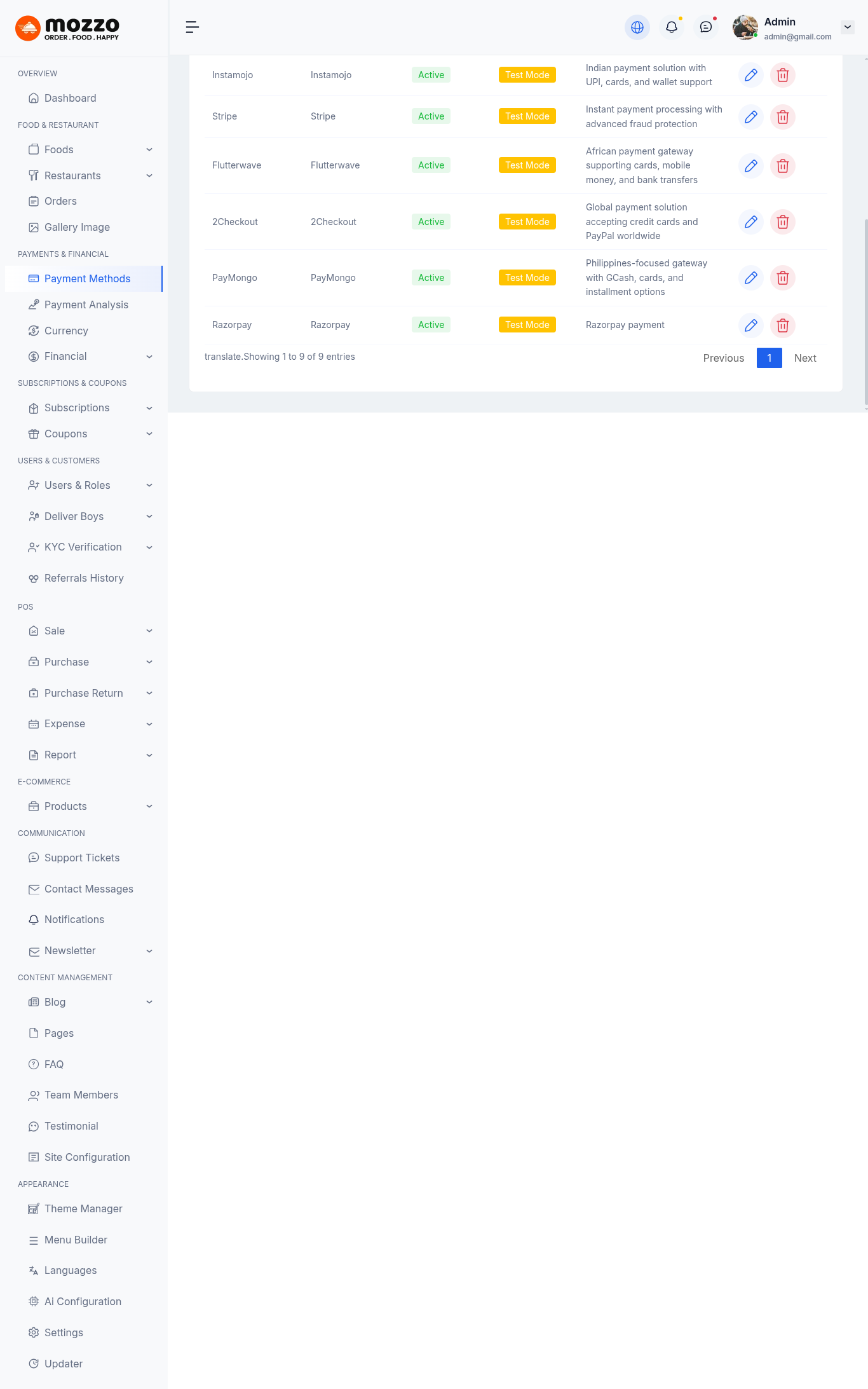Go to Dashboard from sidebar
This screenshot has width=868, height=1389.
click(x=71, y=98)
